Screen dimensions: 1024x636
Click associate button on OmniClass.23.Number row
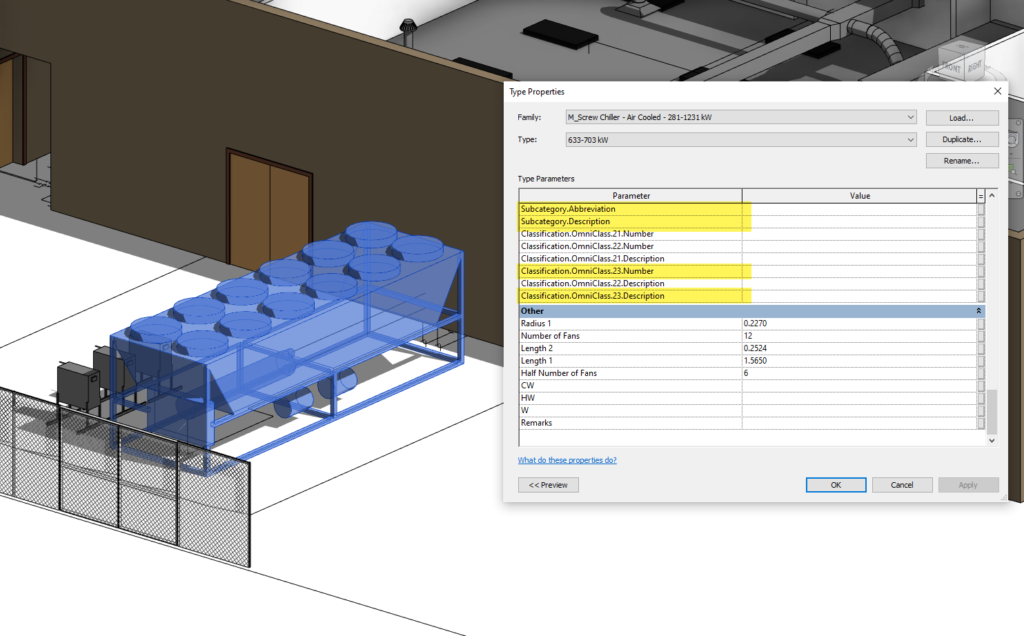click(980, 271)
